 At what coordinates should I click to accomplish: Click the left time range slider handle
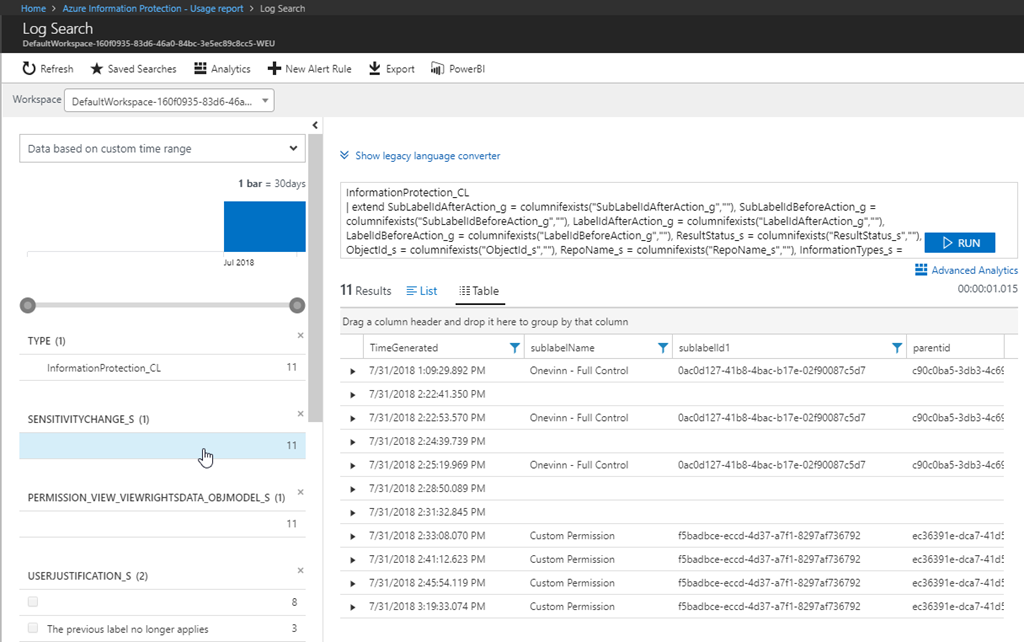(x=28, y=305)
